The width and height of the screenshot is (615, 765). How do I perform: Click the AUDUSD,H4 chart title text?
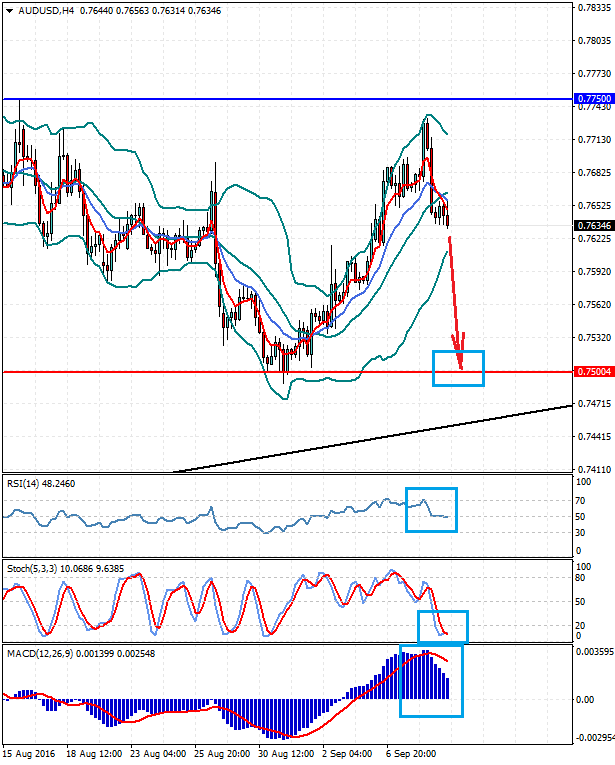tap(46, 11)
